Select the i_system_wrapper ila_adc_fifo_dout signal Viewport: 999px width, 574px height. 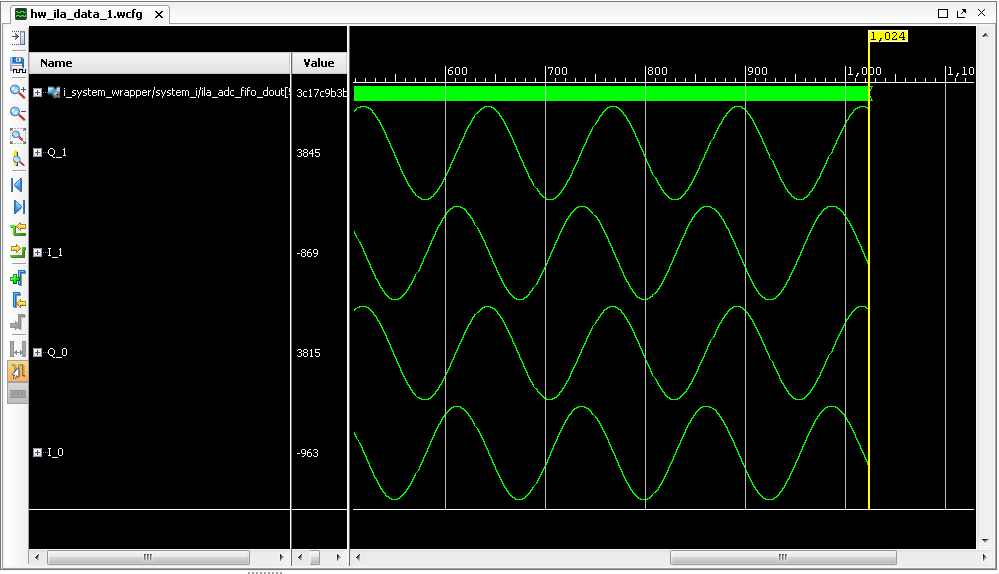click(176, 92)
